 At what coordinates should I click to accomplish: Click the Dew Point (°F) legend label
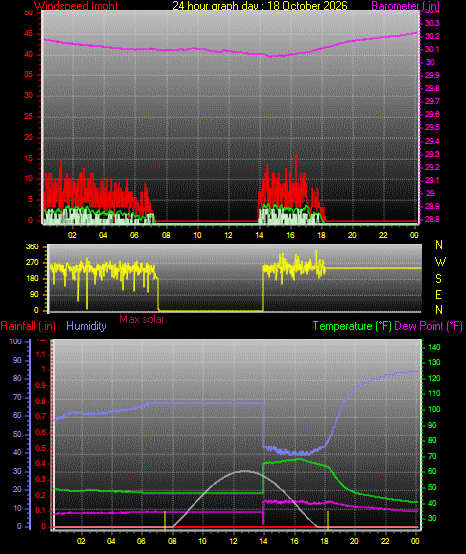click(428, 326)
